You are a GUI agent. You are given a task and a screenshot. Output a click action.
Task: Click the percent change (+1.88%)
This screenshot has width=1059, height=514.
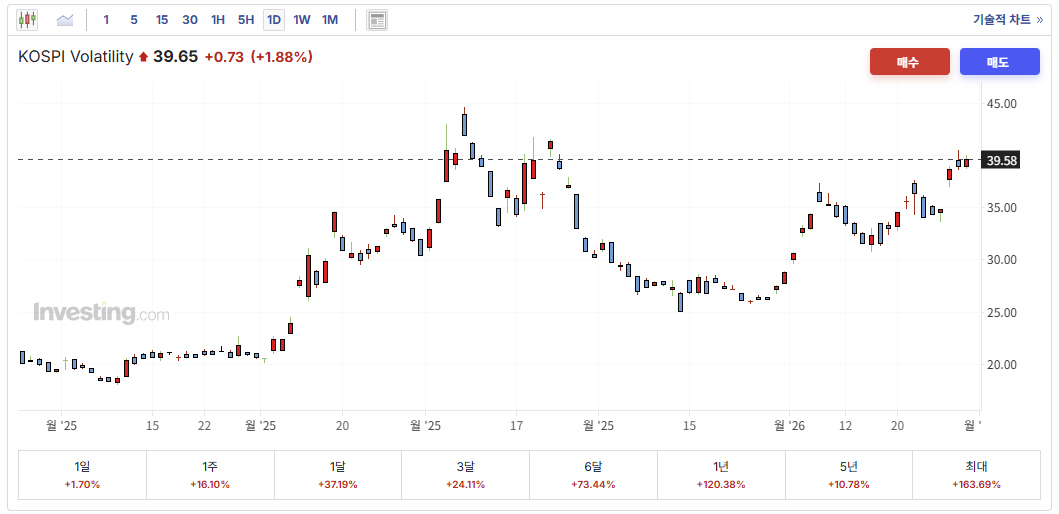point(282,57)
